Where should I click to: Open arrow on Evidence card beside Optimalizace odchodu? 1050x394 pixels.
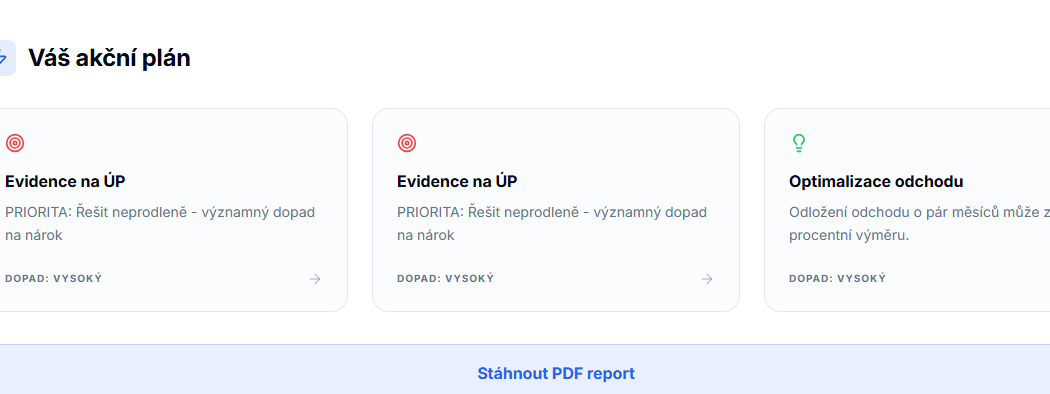coord(707,279)
